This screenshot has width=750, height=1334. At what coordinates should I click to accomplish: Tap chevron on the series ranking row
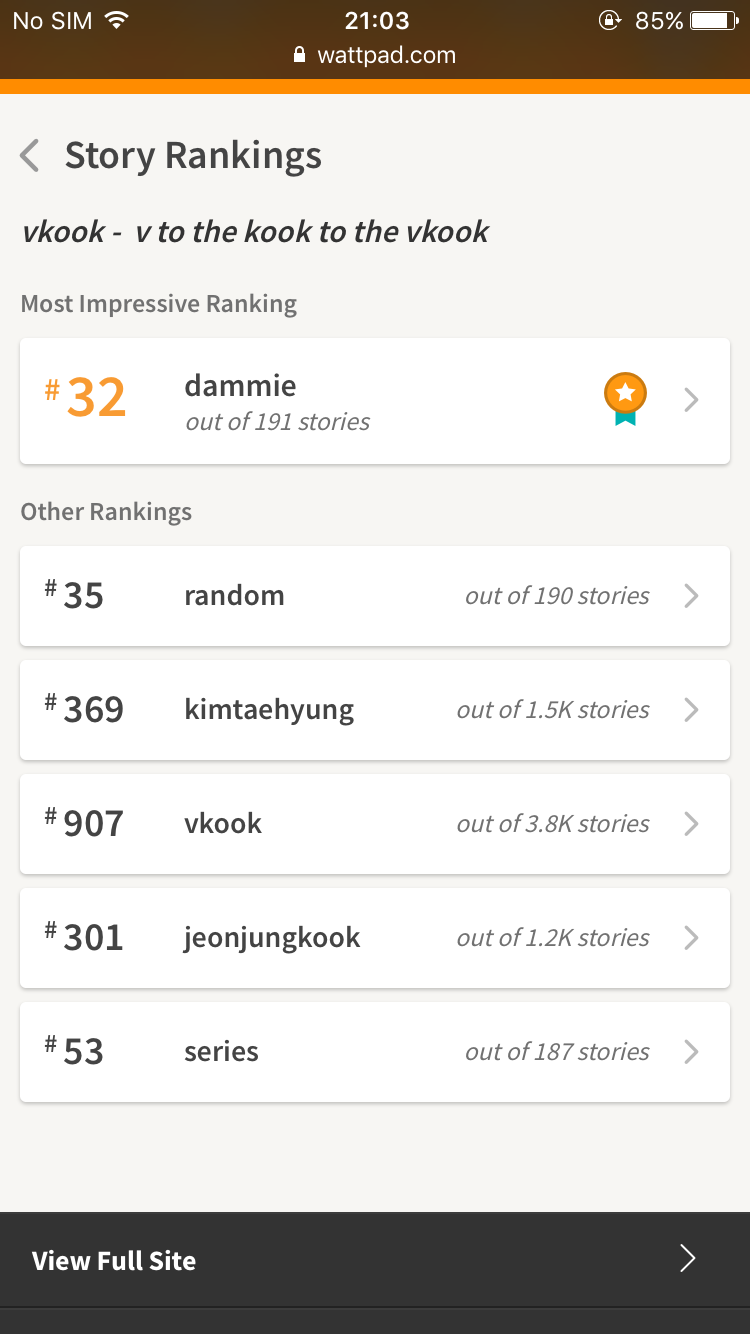tap(691, 1052)
